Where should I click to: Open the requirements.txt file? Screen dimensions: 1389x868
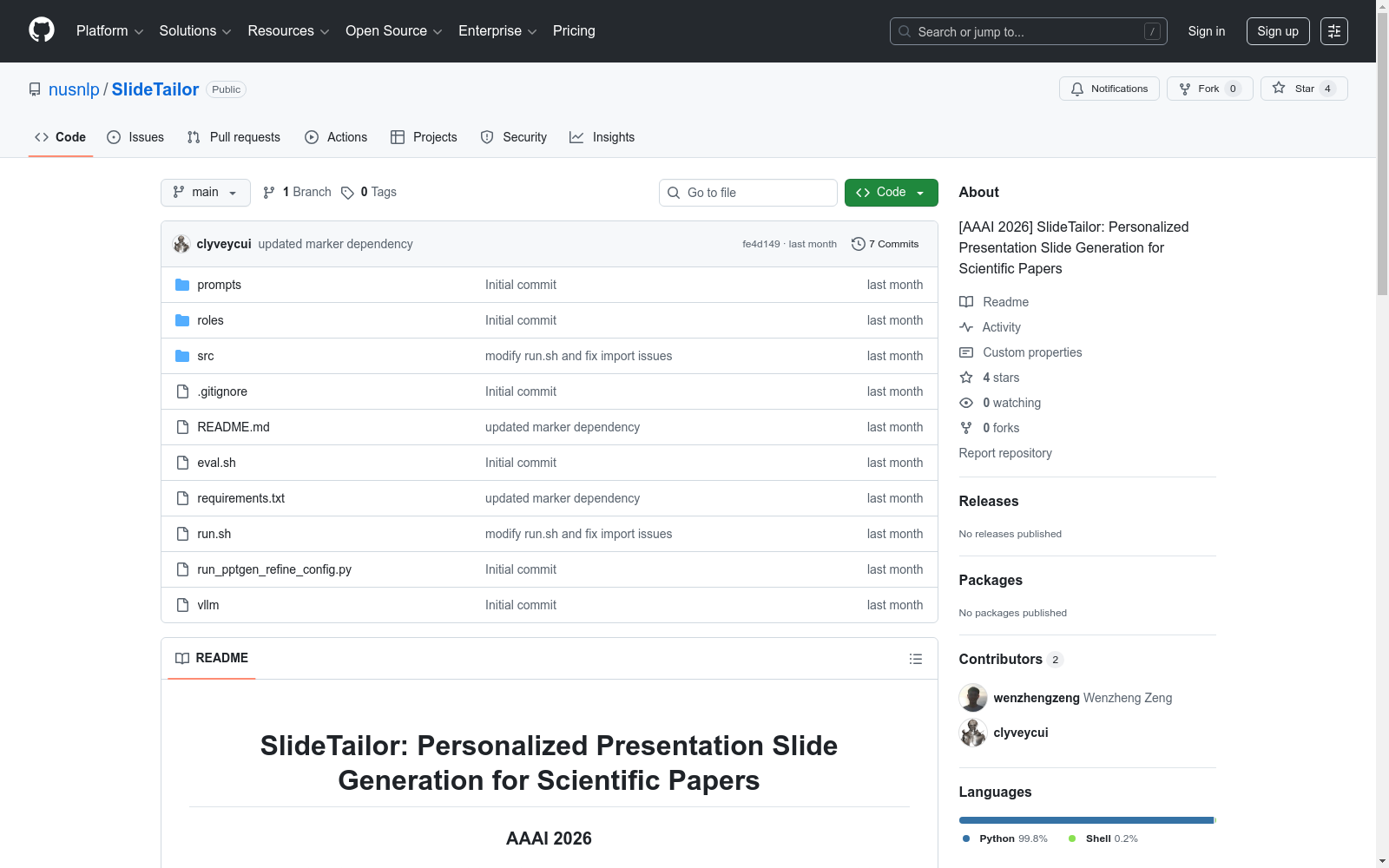240,498
